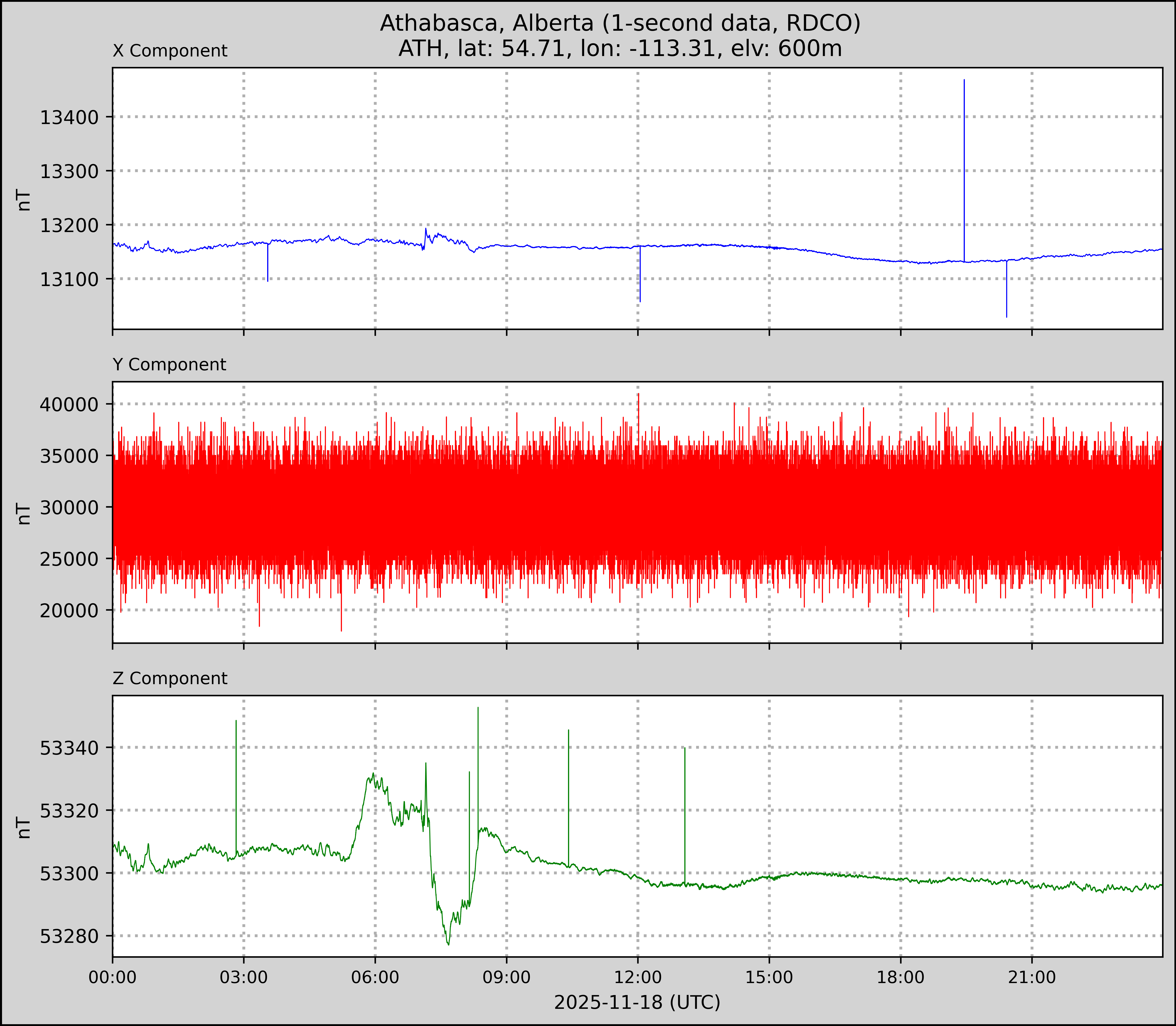This screenshot has height=1026, width=1176.
Task: Click the 12:00 time axis label
Action: [638, 977]
